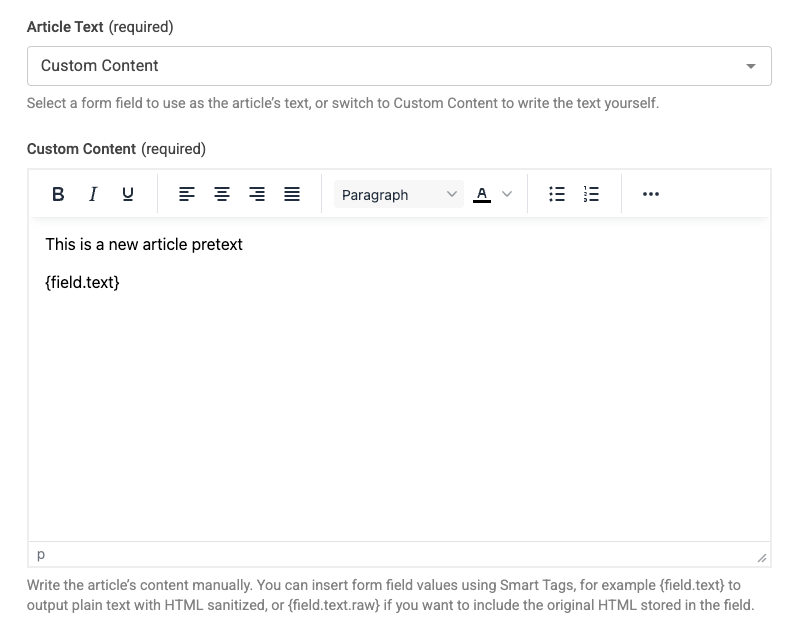Toggle bold formatting
This screenshot has width=798, height=637.
(x=58, y=194)
